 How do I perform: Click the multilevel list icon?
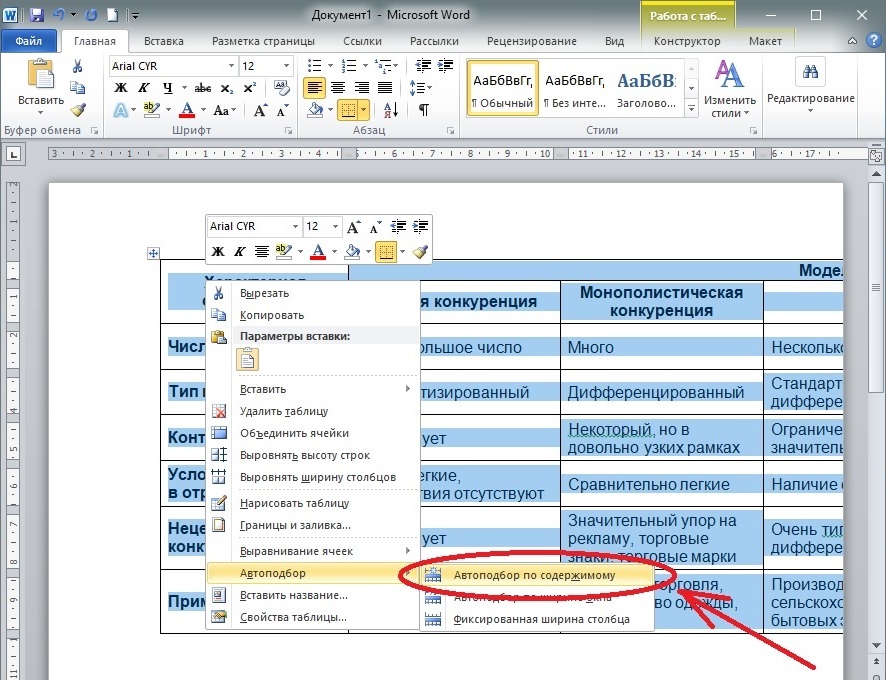tap(383, 66)
